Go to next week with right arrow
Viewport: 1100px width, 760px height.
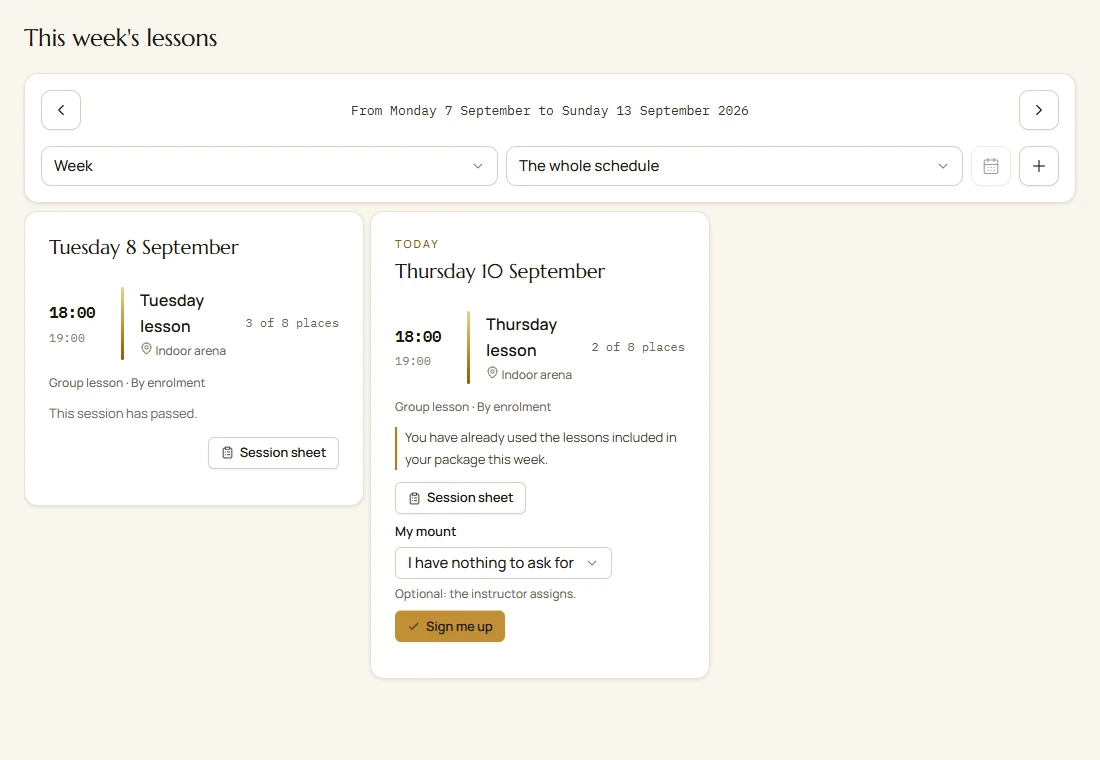pyautogui.click(x=1038, y=110)
